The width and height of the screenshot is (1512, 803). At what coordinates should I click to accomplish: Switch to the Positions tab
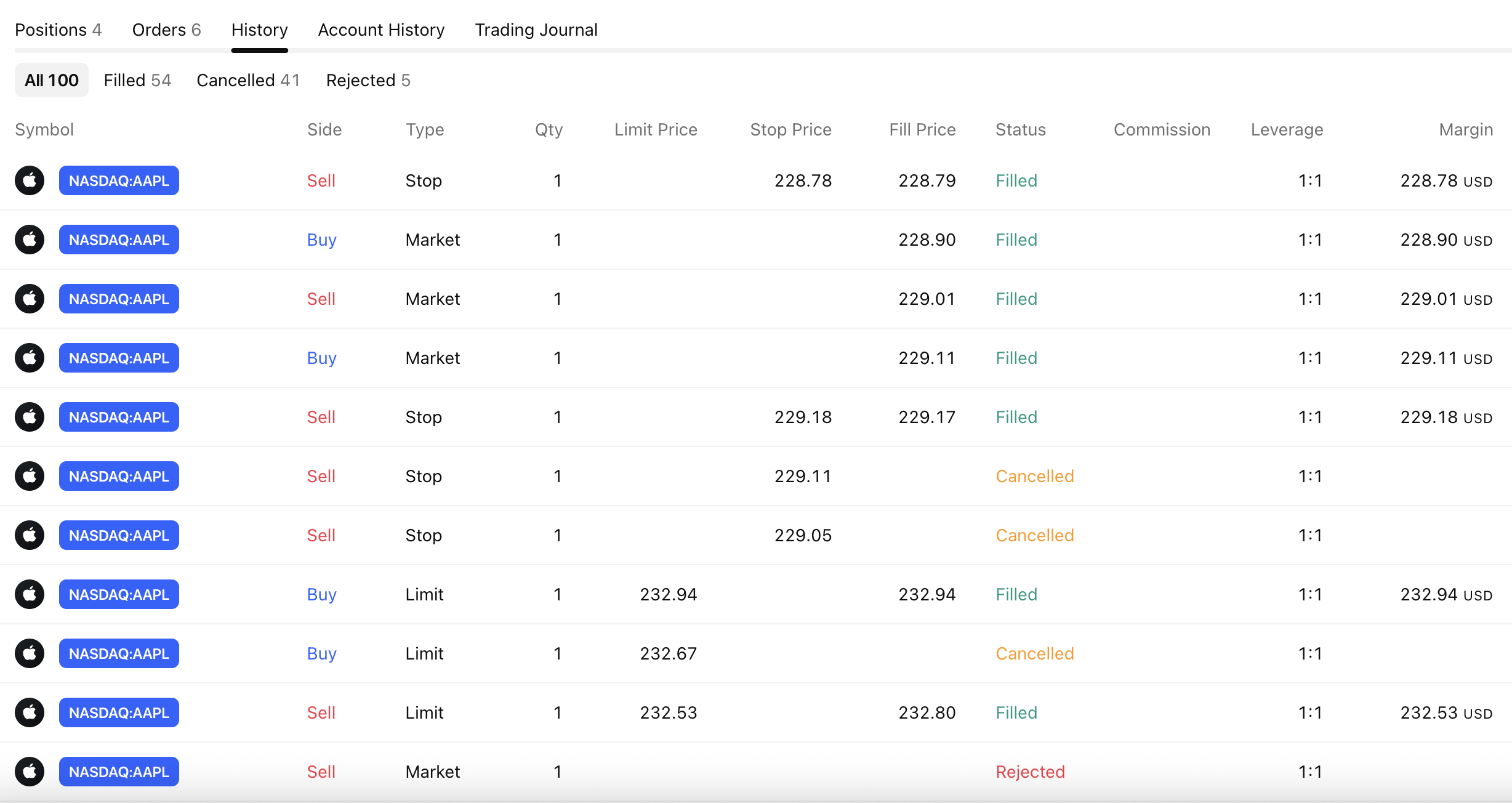(x=58, y=30)
